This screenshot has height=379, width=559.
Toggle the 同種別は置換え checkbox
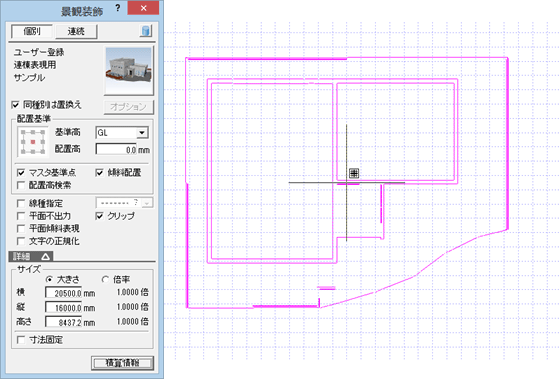tap(15, 105)
